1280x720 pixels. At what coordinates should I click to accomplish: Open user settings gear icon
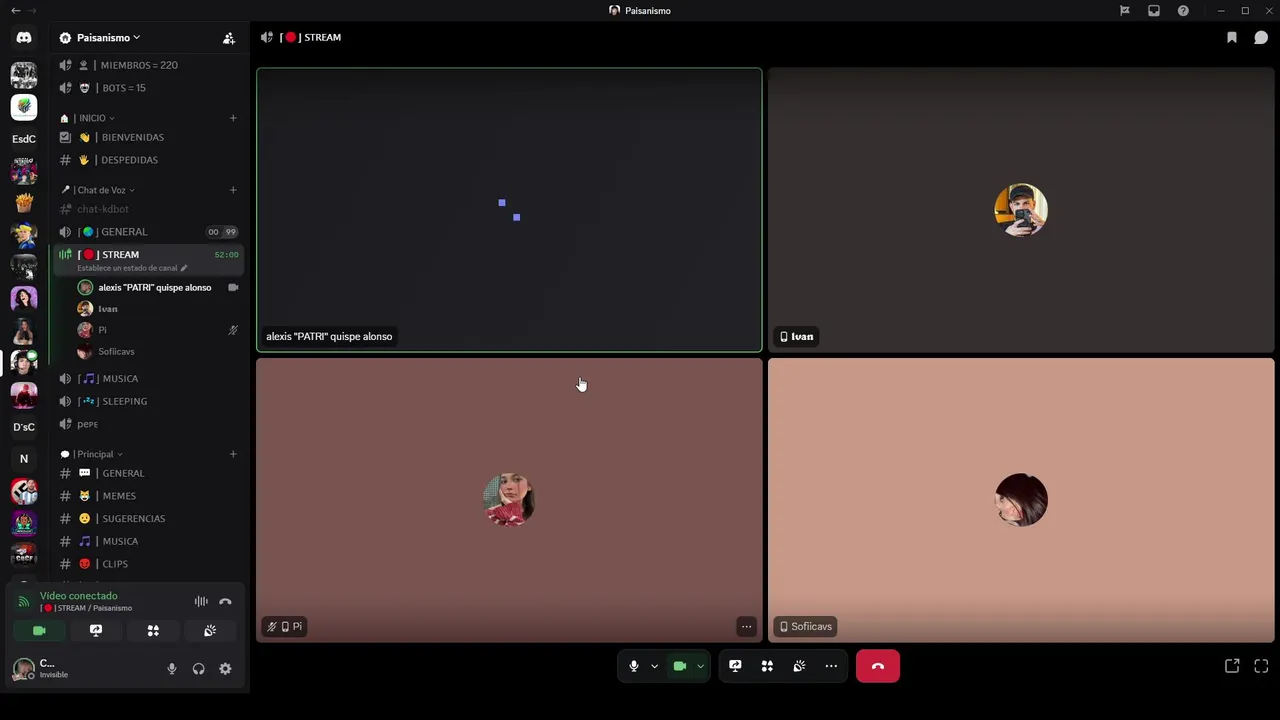pos(225,669)
